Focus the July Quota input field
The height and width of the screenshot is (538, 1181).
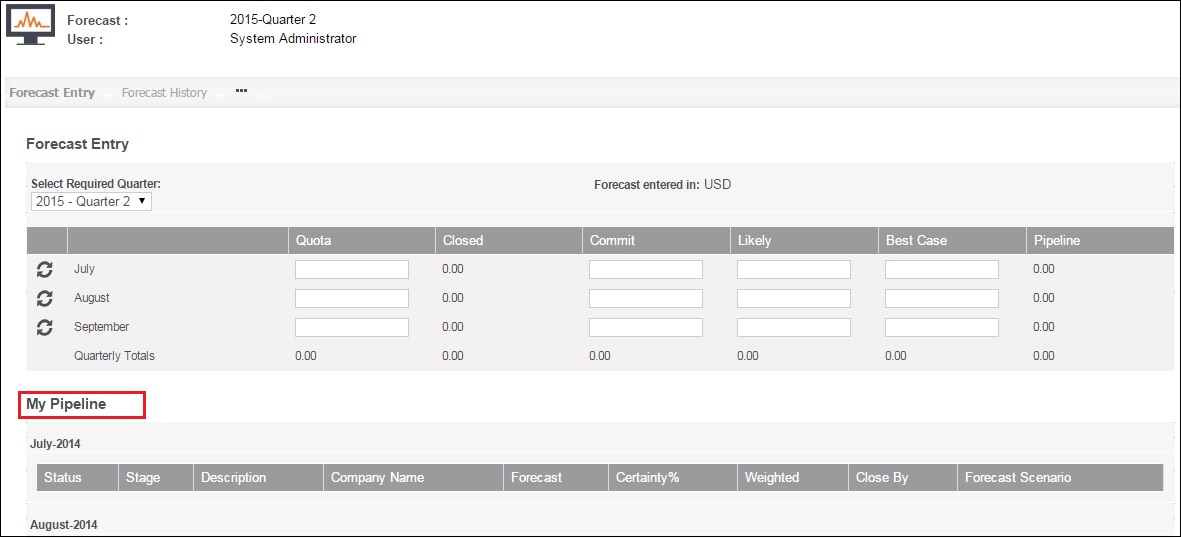tap(352, 270)
